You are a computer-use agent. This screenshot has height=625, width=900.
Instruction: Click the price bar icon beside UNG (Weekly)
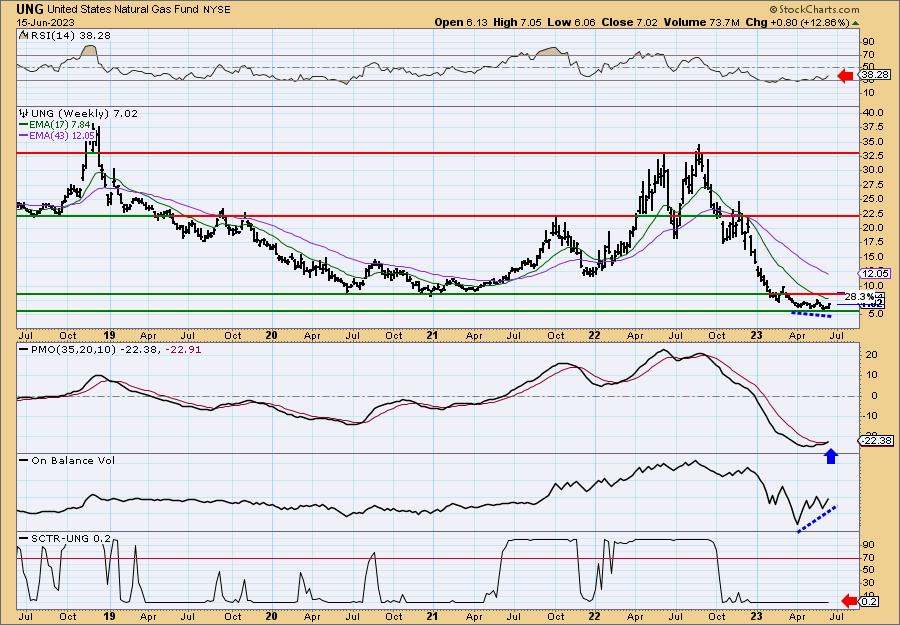(22, 114)
